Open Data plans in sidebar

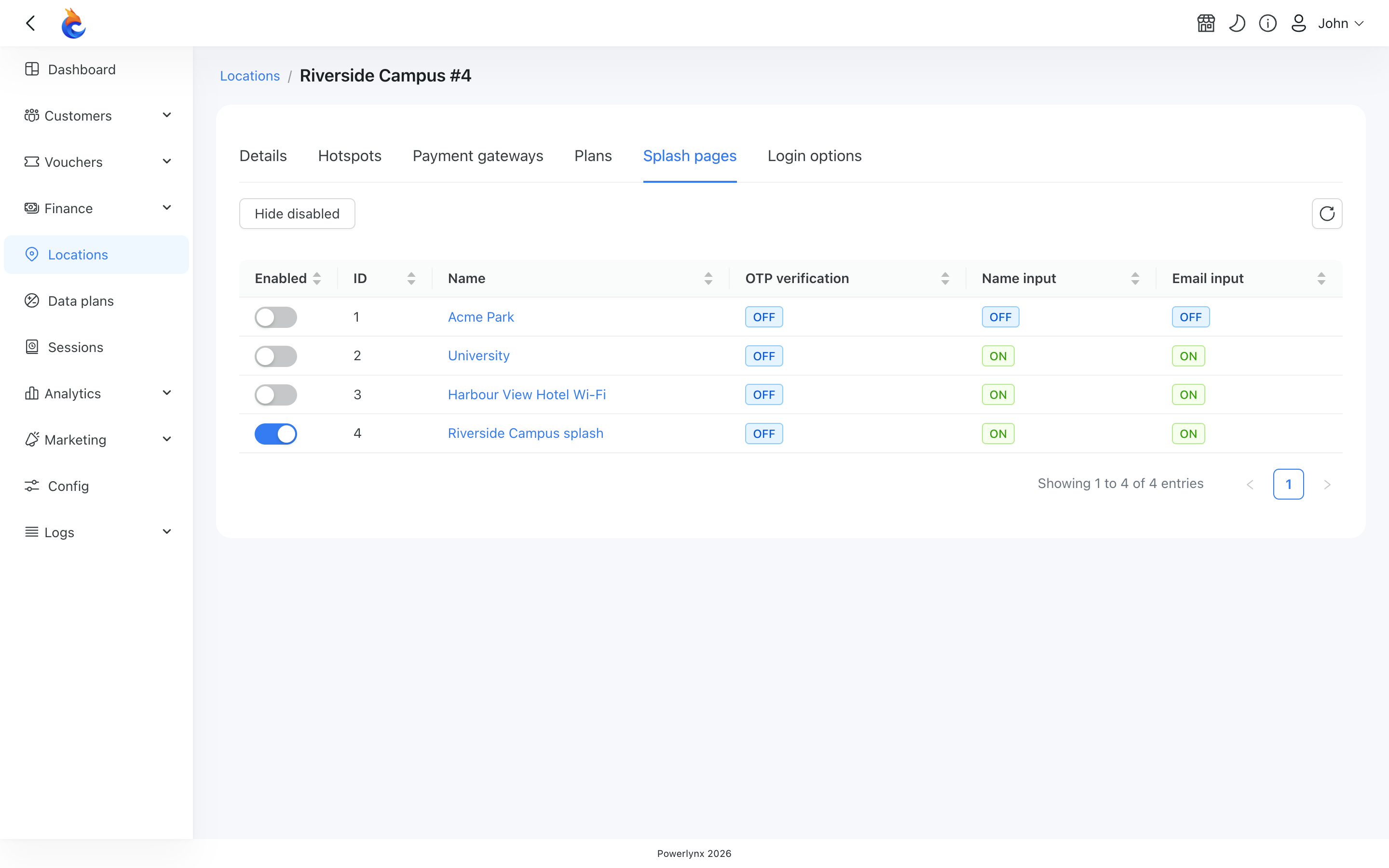point(96,301)
